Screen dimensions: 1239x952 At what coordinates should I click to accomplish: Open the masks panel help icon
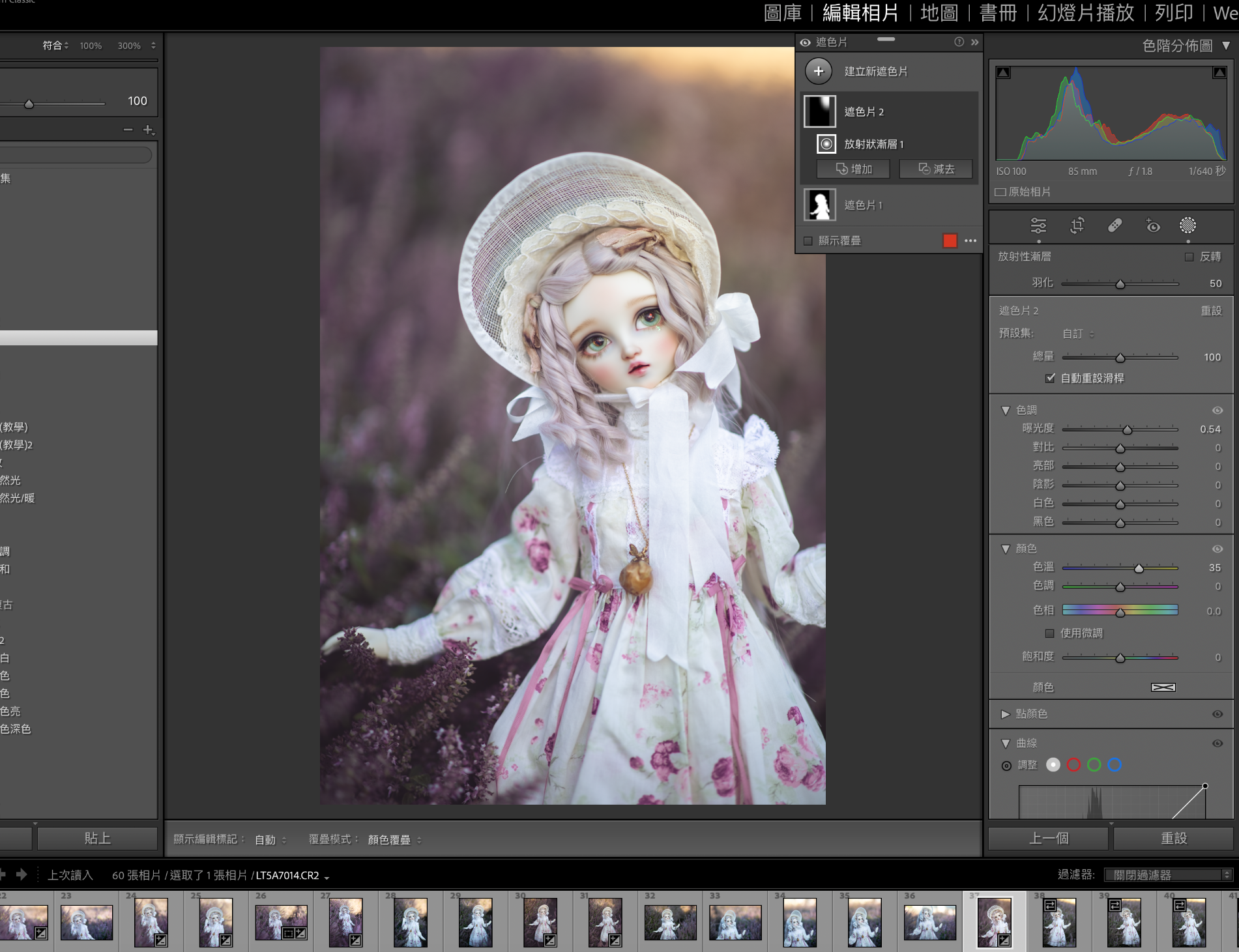pyautogui.click(x=959, y=42)
